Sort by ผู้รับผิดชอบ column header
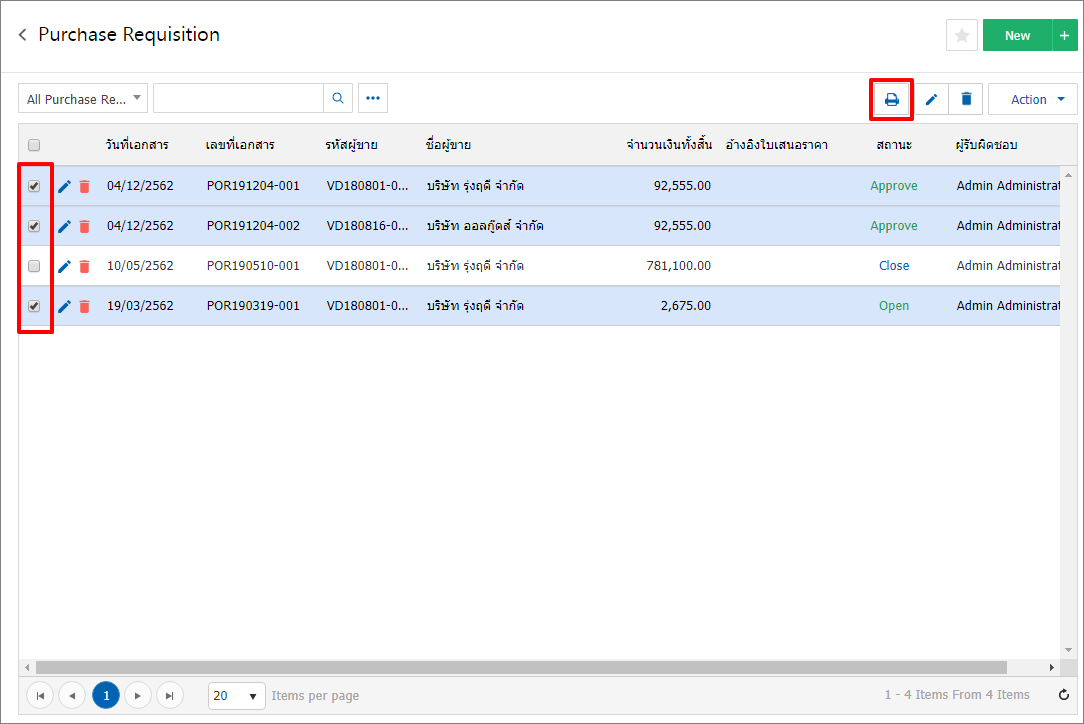Screen dimensions: 1084x724 point(987,145)
